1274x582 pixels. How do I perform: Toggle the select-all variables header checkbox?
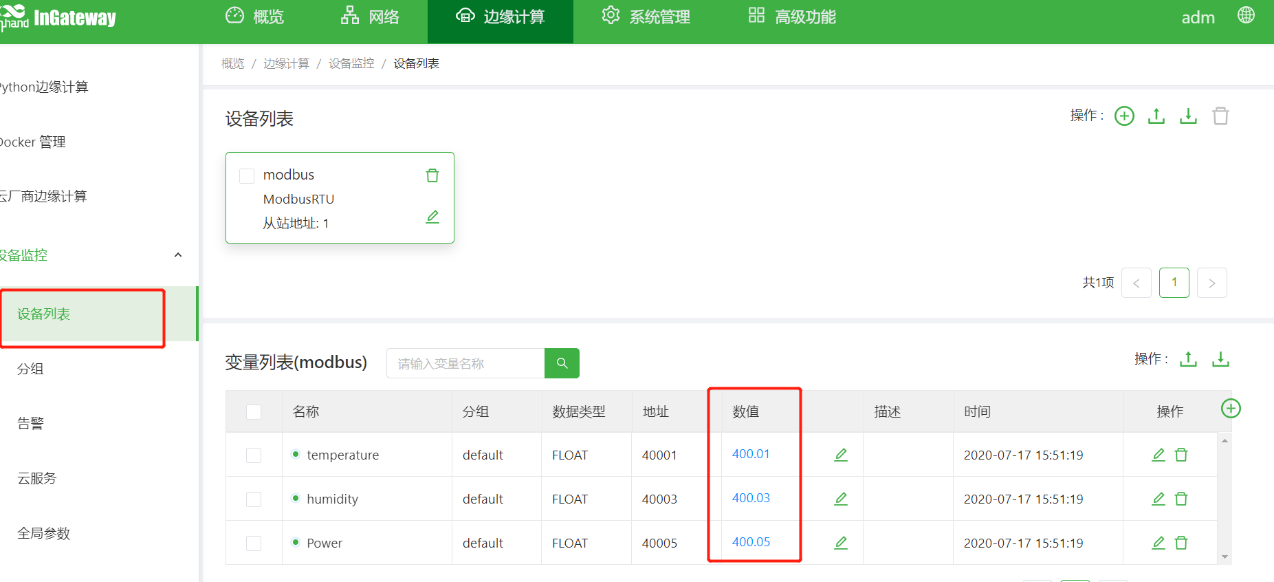pos(254,412)
